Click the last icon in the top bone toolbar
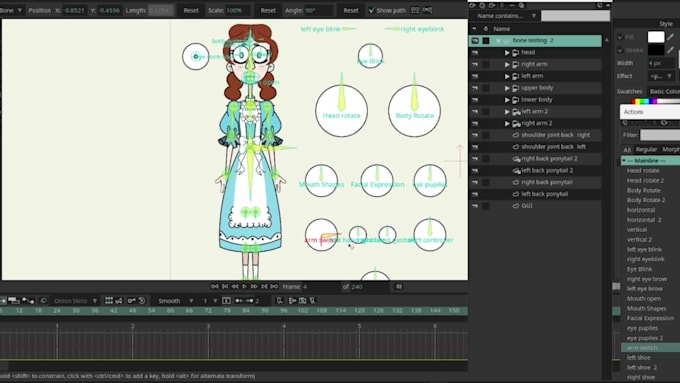The width and height of the screenshot is (680, 383). point(427,10)
